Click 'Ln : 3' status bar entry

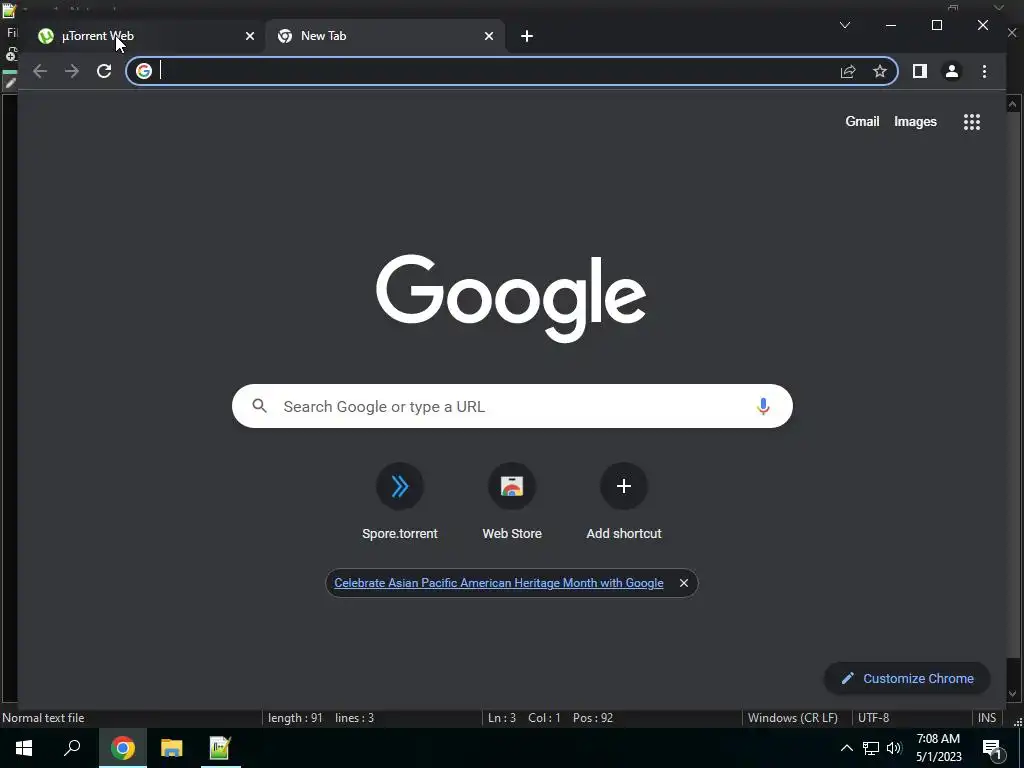502,718
